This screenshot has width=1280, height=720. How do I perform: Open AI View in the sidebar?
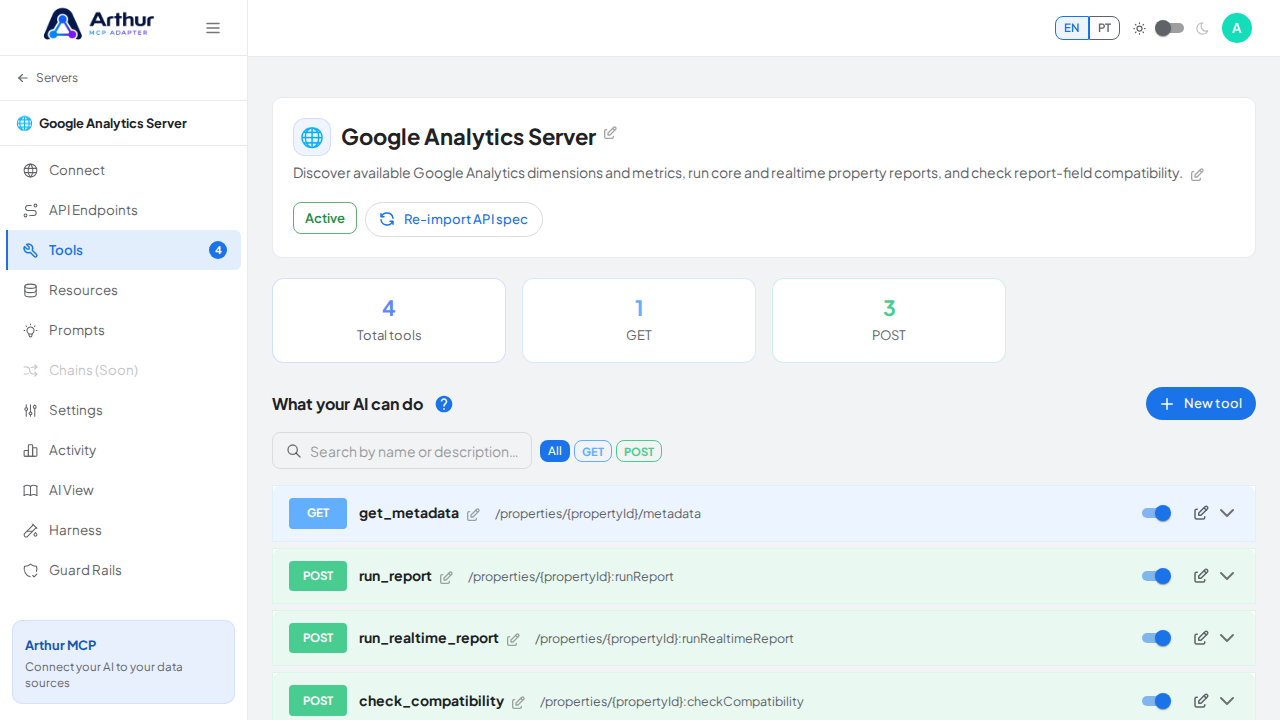pos(123,490)
